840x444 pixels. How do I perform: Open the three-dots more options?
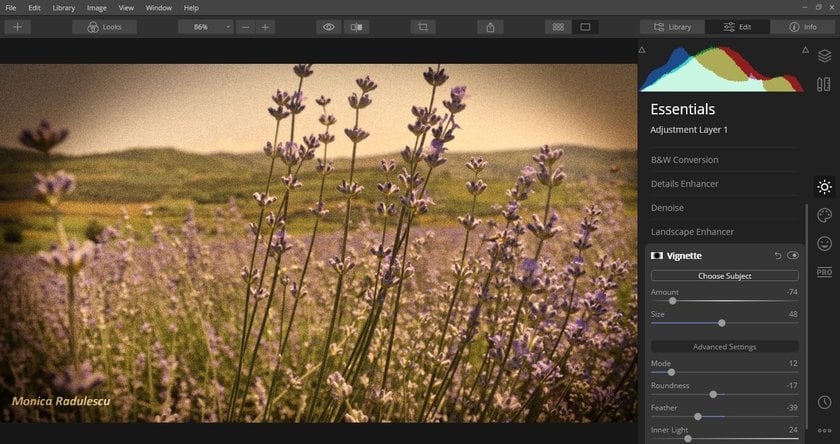(824, 431)
